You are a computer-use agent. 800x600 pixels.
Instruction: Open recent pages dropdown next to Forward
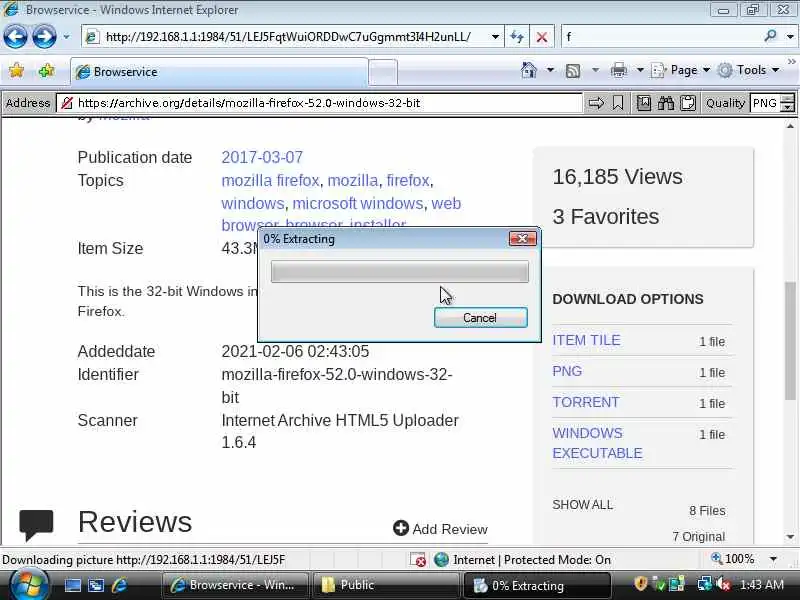tap(66, 37)
